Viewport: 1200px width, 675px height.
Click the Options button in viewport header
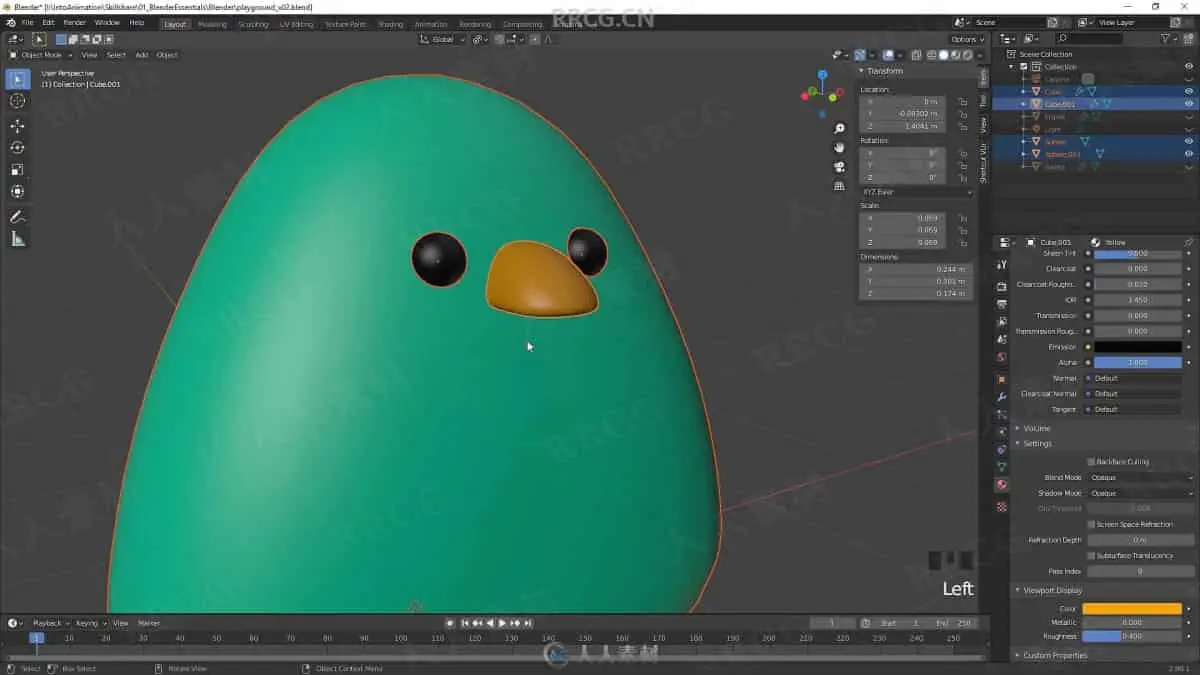(x=965, y=39)
